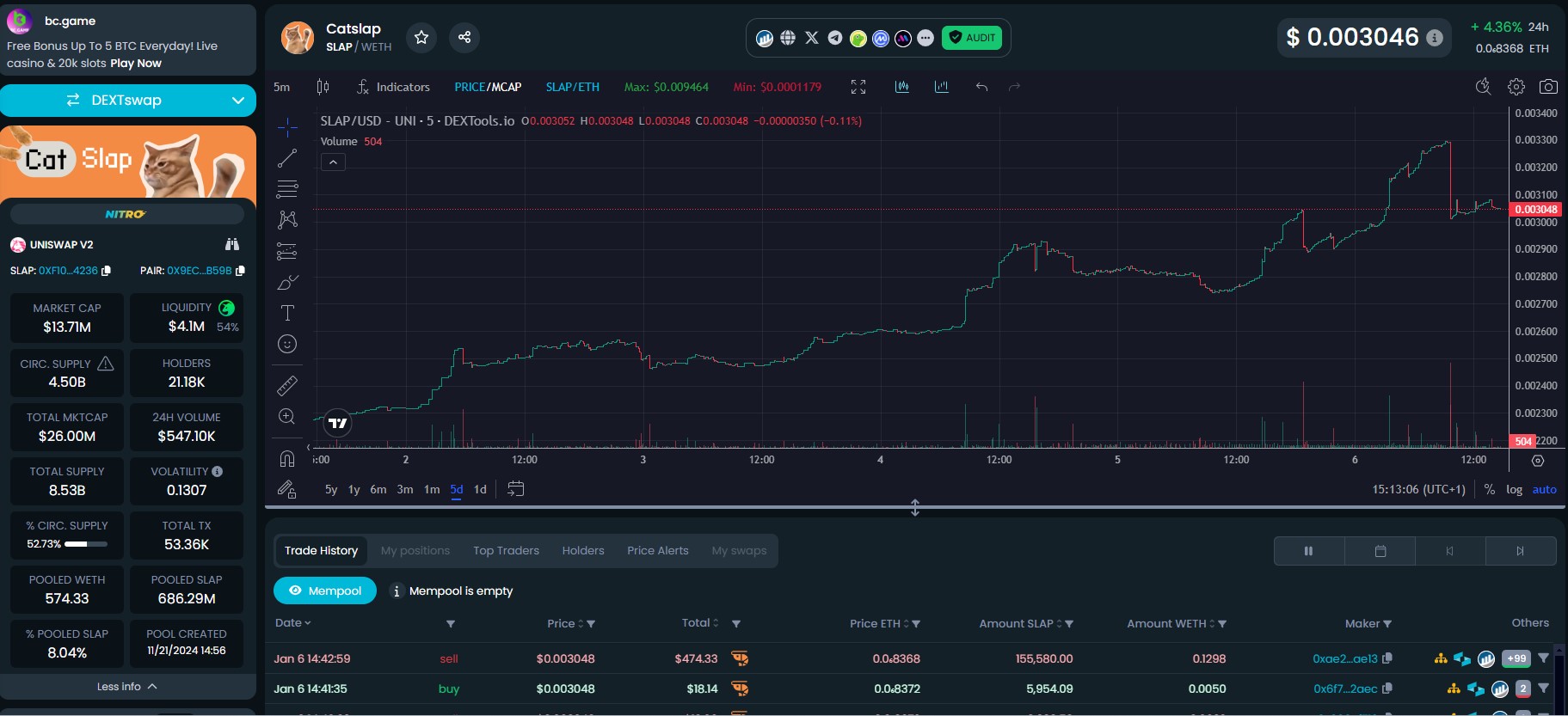Image resolution: width=1568 pixels, height=716 pixels.
Task: Open the go-to-date calendar icon
Action: click(x=515, y=489)
